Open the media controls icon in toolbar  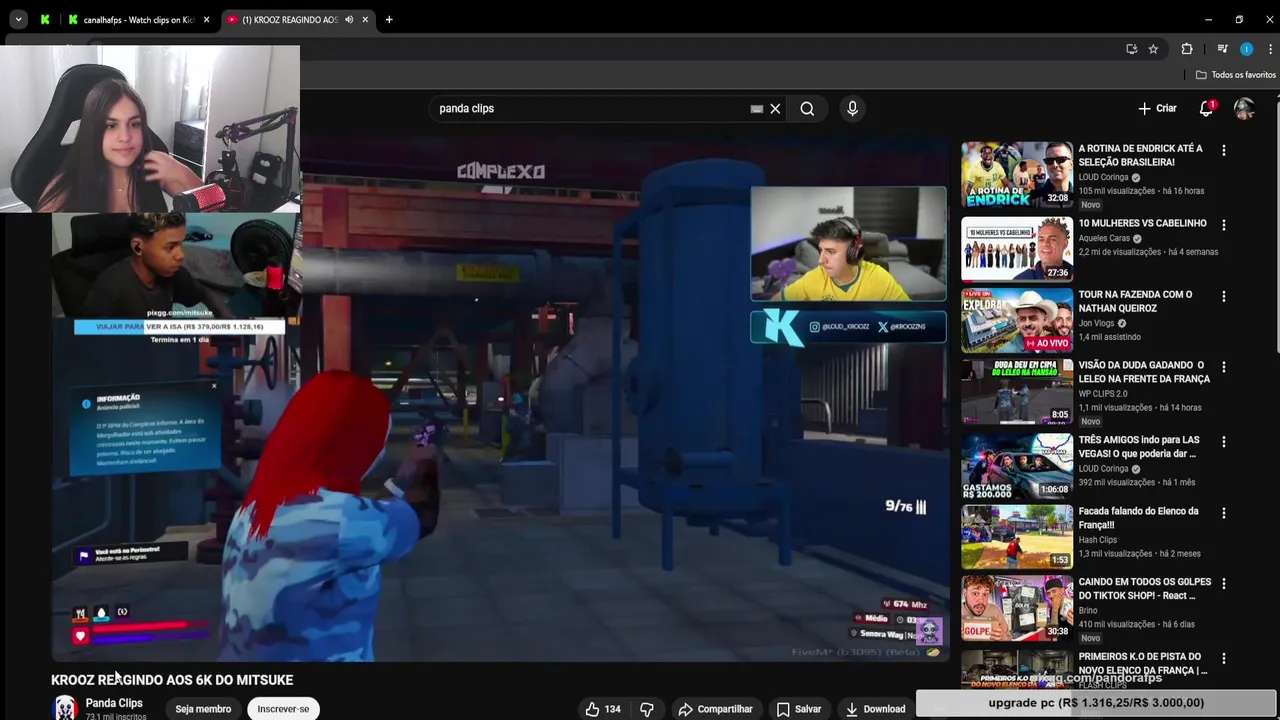(x=1222, y=49)
